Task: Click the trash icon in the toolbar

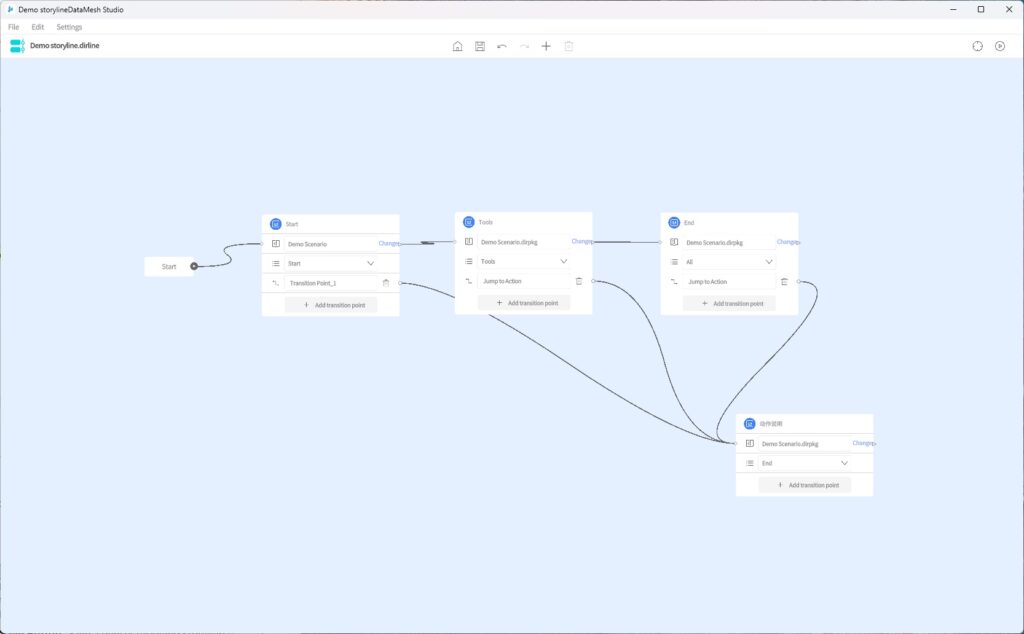Action: point(568,45)
